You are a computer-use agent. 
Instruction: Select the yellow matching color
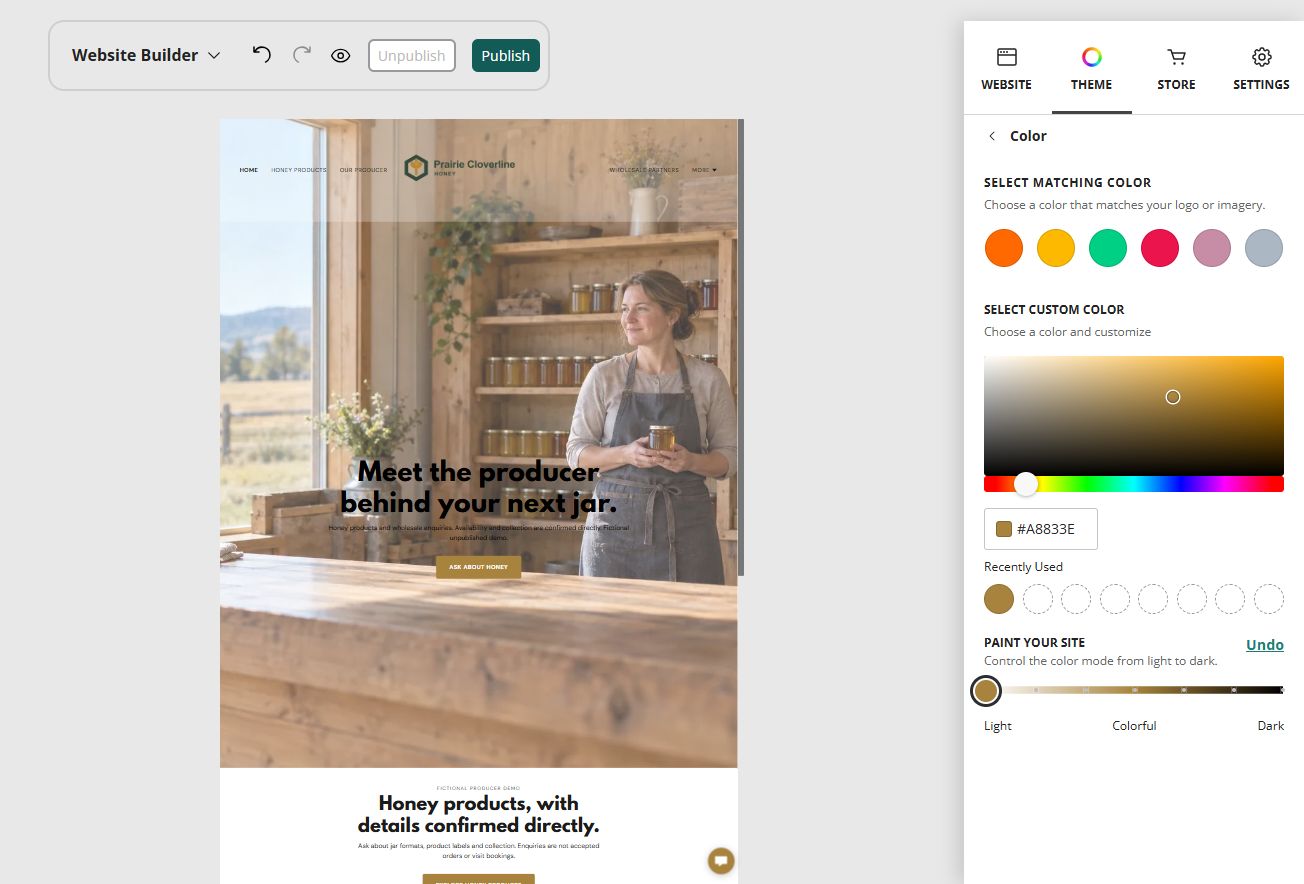point(1056,247)
